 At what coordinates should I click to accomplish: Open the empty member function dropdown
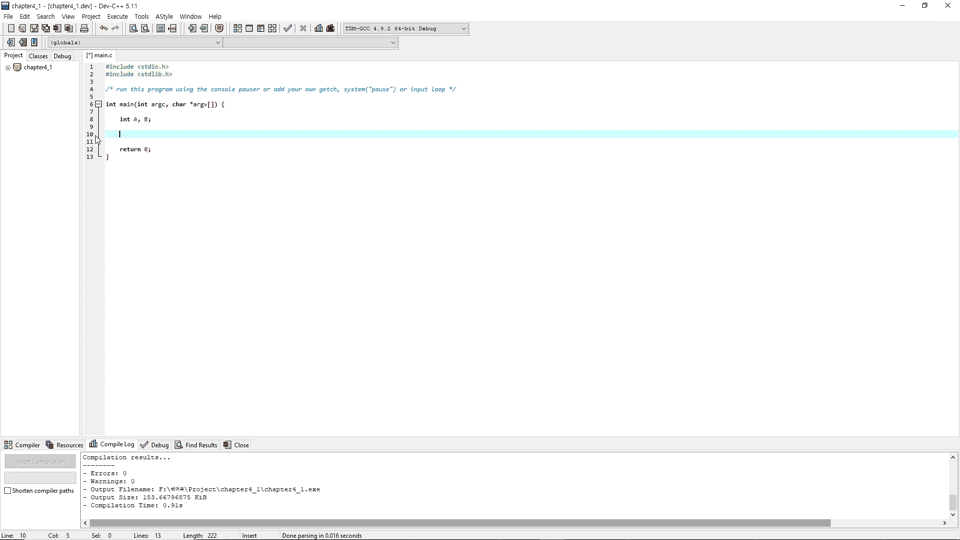[310, 42]
